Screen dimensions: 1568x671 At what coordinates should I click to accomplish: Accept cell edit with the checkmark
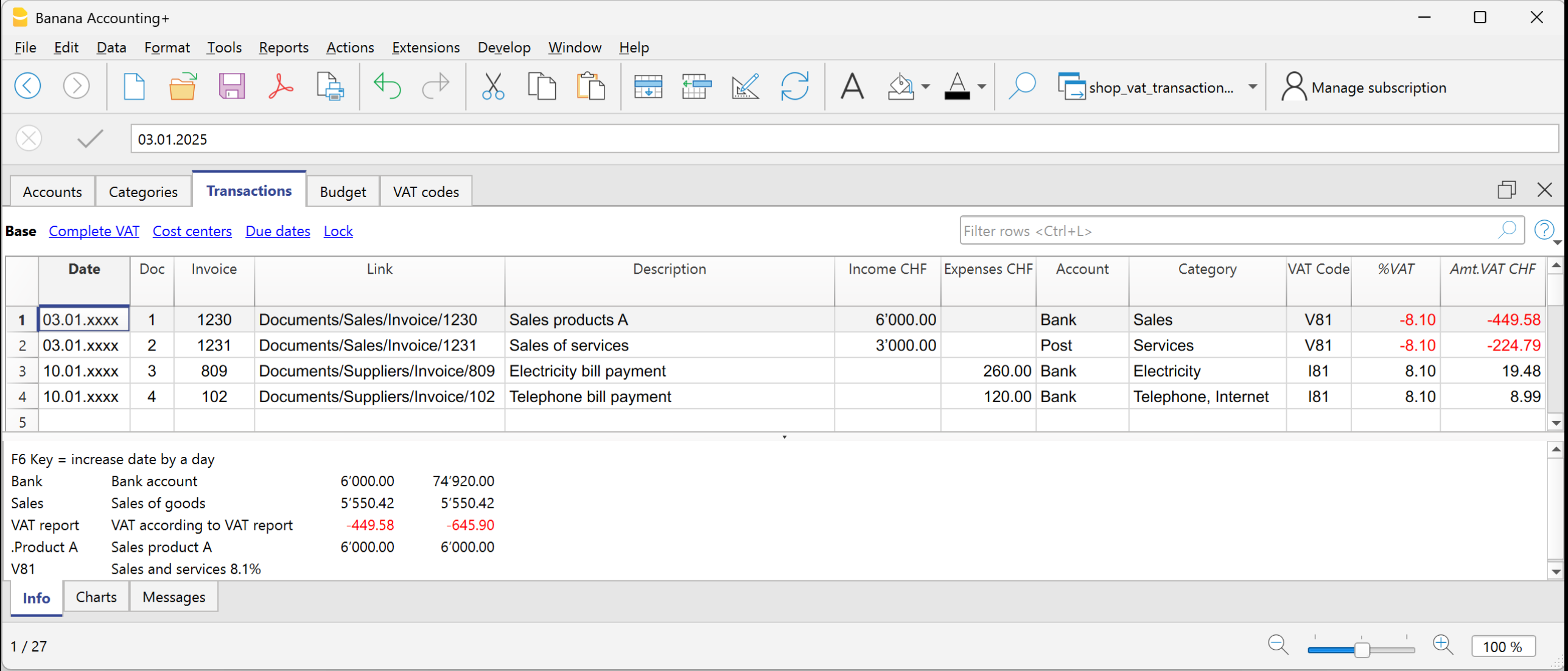click(x=90, y=139)
